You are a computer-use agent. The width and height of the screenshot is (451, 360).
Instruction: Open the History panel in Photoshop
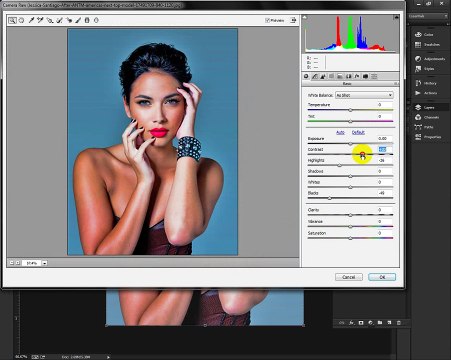[x=425, y=83]
